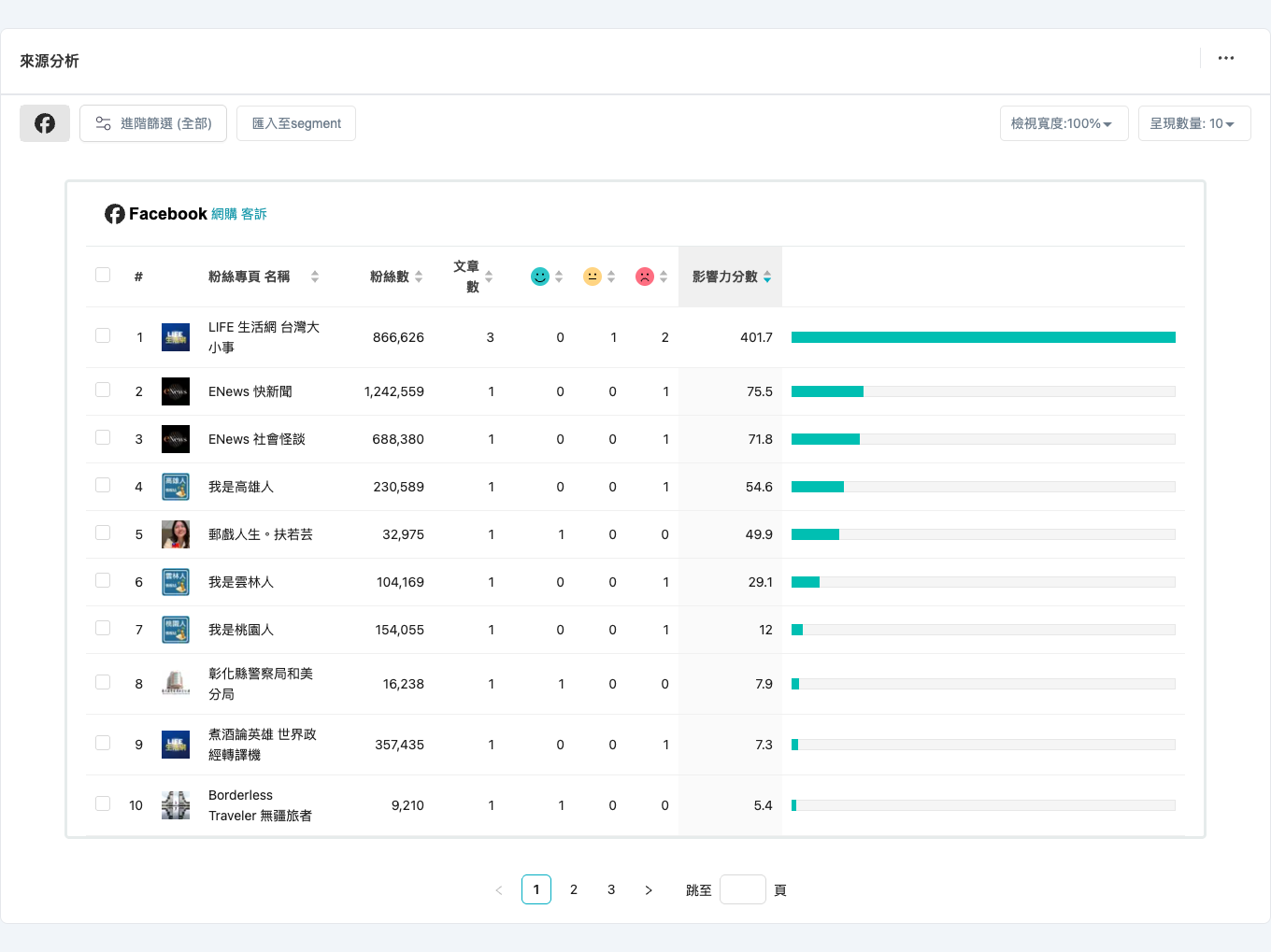Screen dimensions: 1271x952
Task: Click the 來源分析 panel title
Action: pyautogui.click(x=50, y=61)
